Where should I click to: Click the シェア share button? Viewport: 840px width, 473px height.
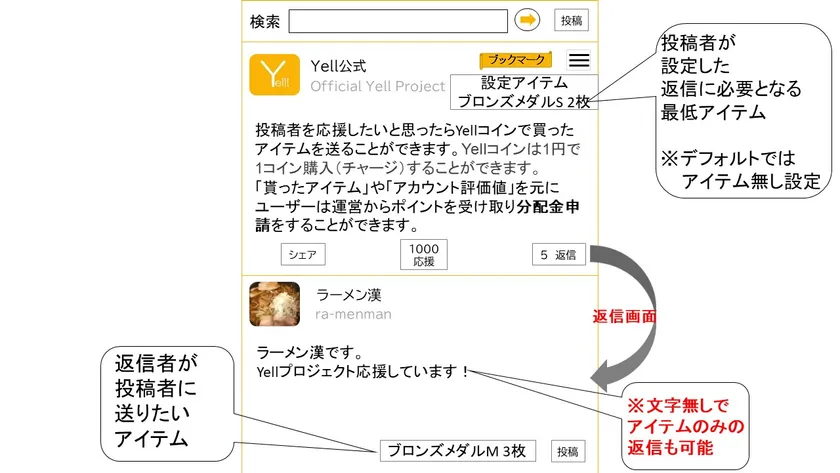pos(303,254)
